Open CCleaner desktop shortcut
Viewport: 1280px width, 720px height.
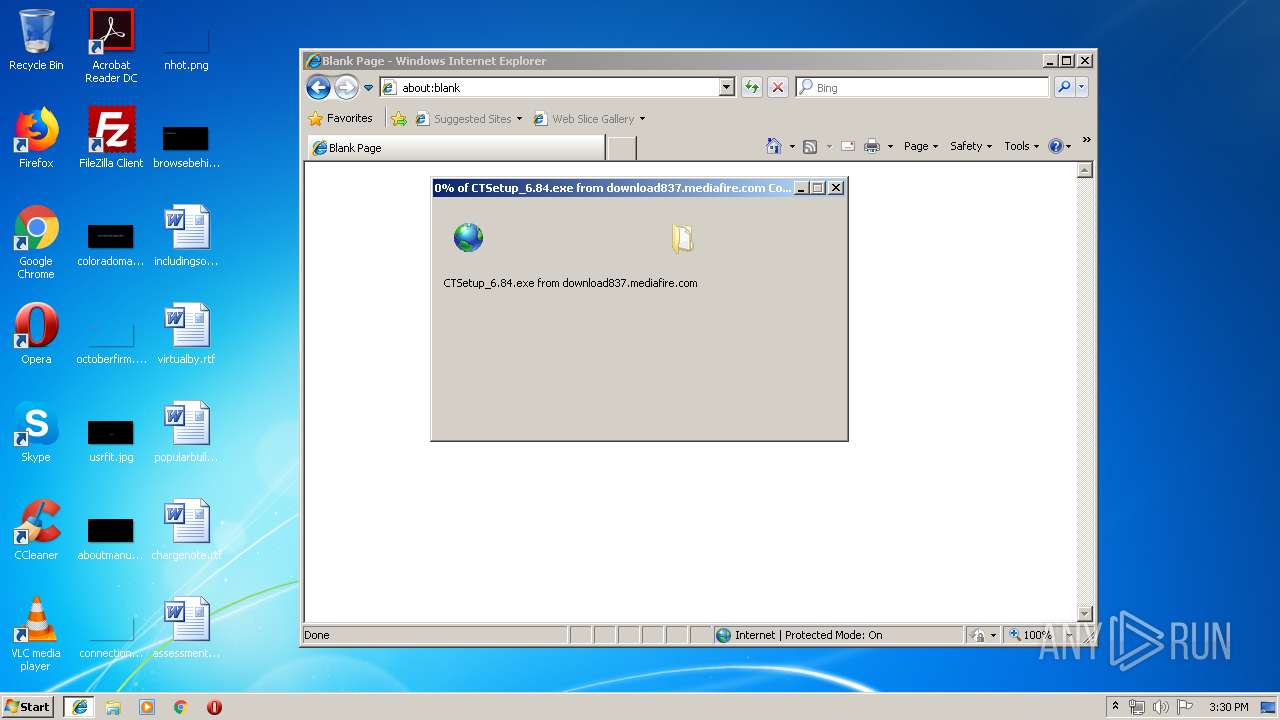tap(36, 530)
